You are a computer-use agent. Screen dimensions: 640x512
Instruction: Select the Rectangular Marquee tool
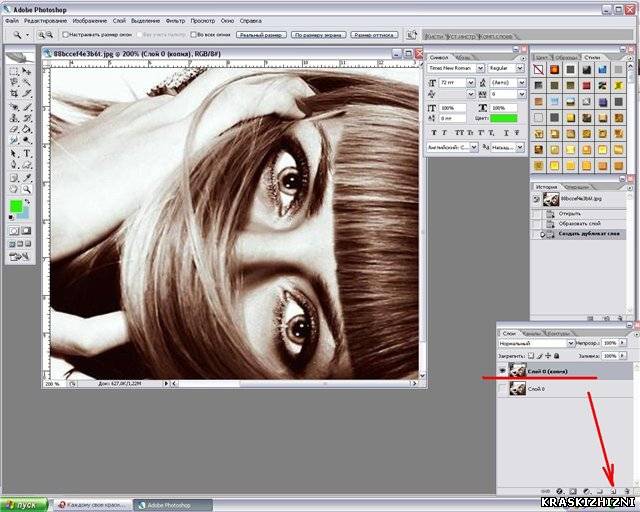pos(14,71)
